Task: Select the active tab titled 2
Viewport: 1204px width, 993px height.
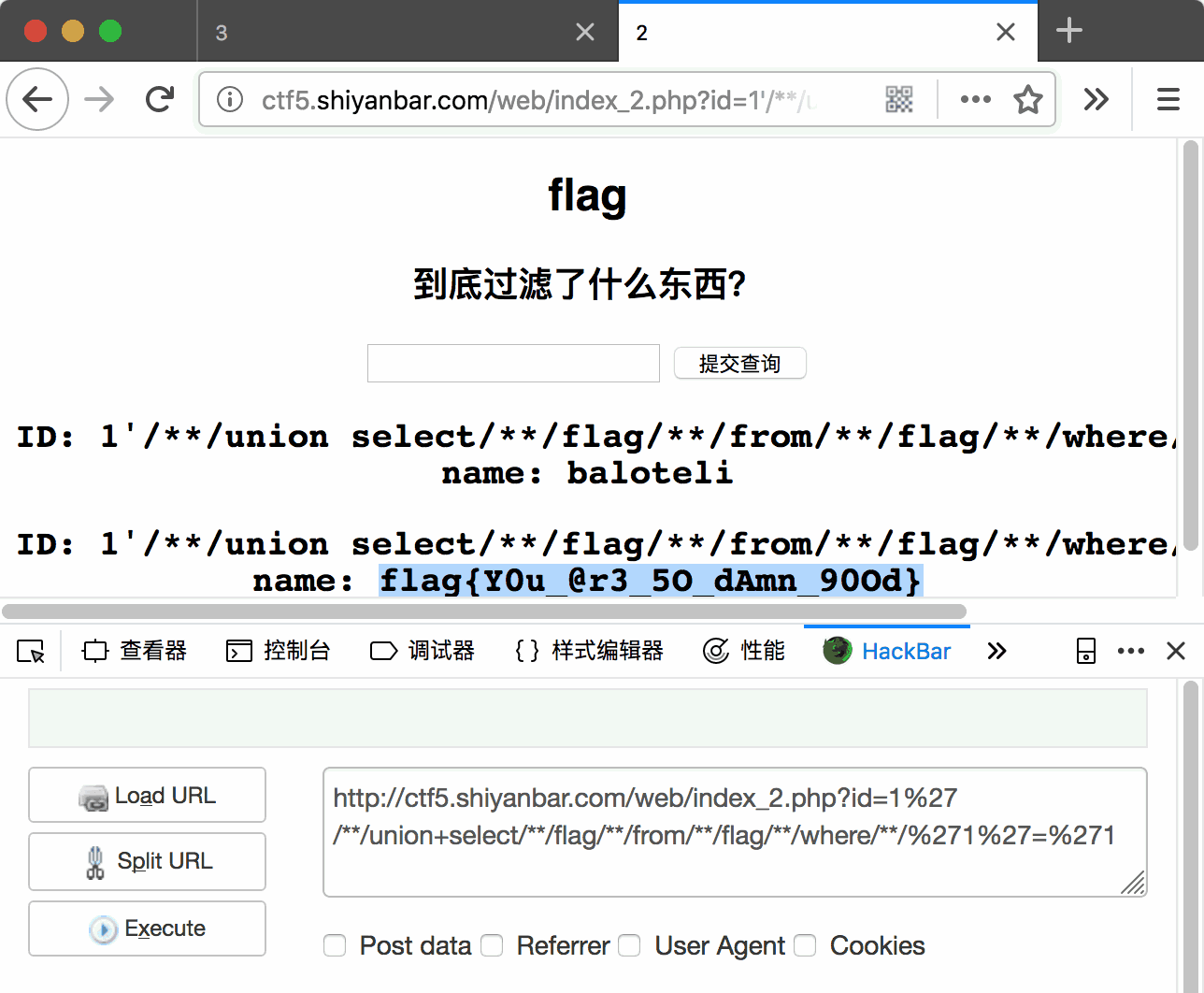Action: tap(828, 32)
